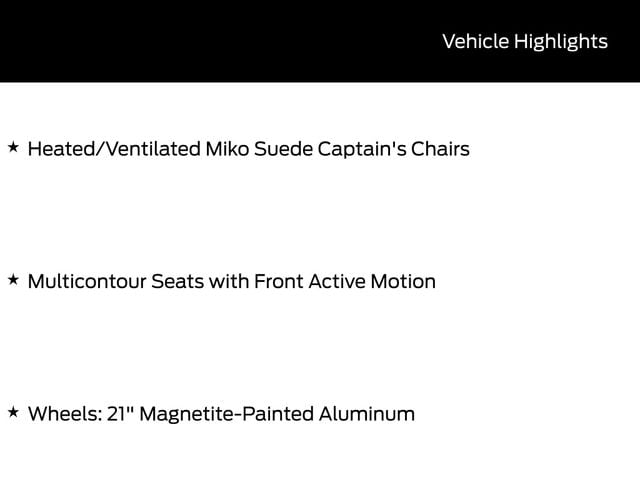Click the word "Highlights" in header
Screen dimensions: 640x480
point(561,41)
